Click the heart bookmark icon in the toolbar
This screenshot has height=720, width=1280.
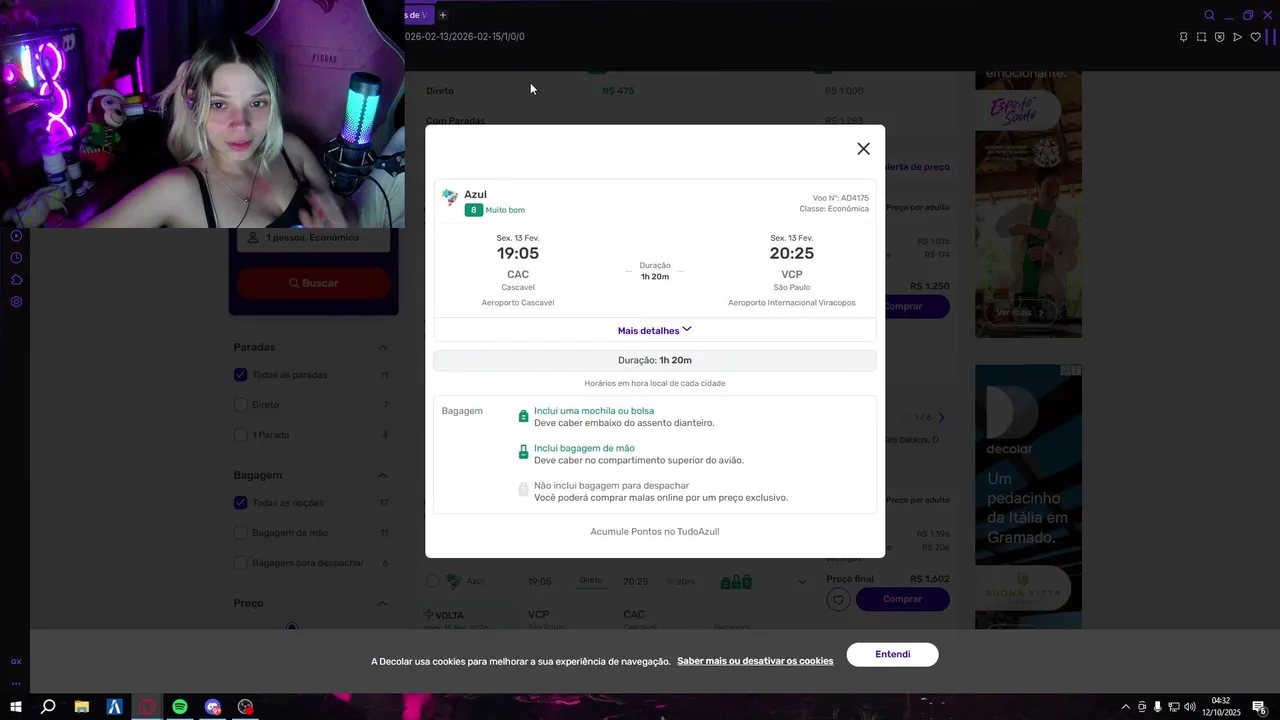(x=1255, y=37)
